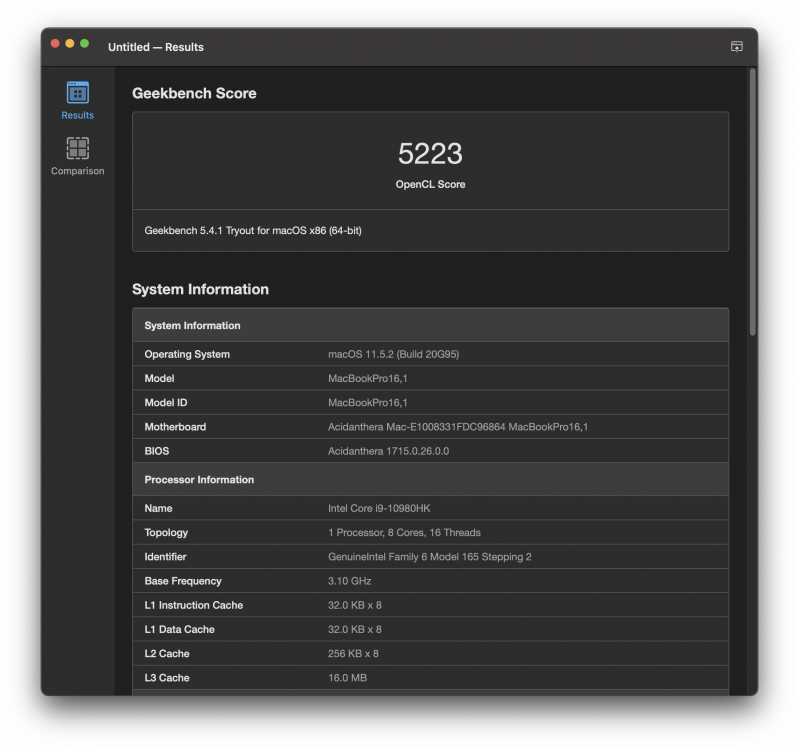Click the 'L1 Data Cache' row label
Image resolution: width=799 pixels, height=750 pixels.
[179, 629]
